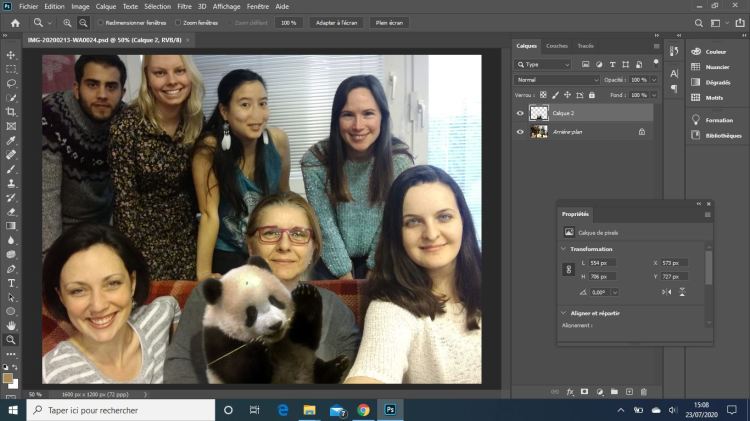Open the layer filter Type dropdown
The image size is (750, 421).
tap(543, 64)
